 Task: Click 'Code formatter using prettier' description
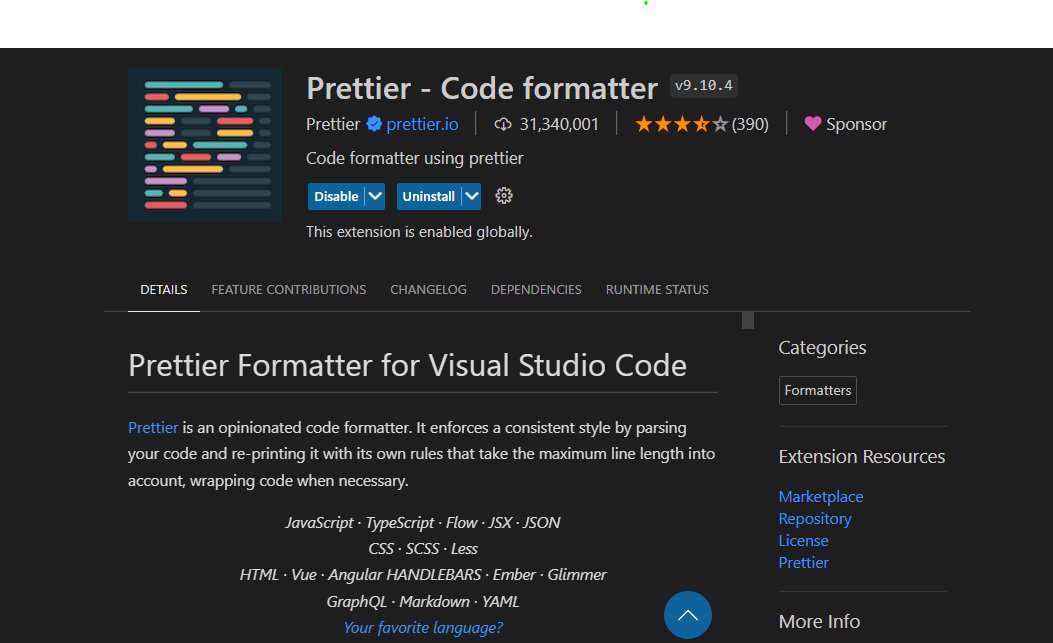click(414, 159)
